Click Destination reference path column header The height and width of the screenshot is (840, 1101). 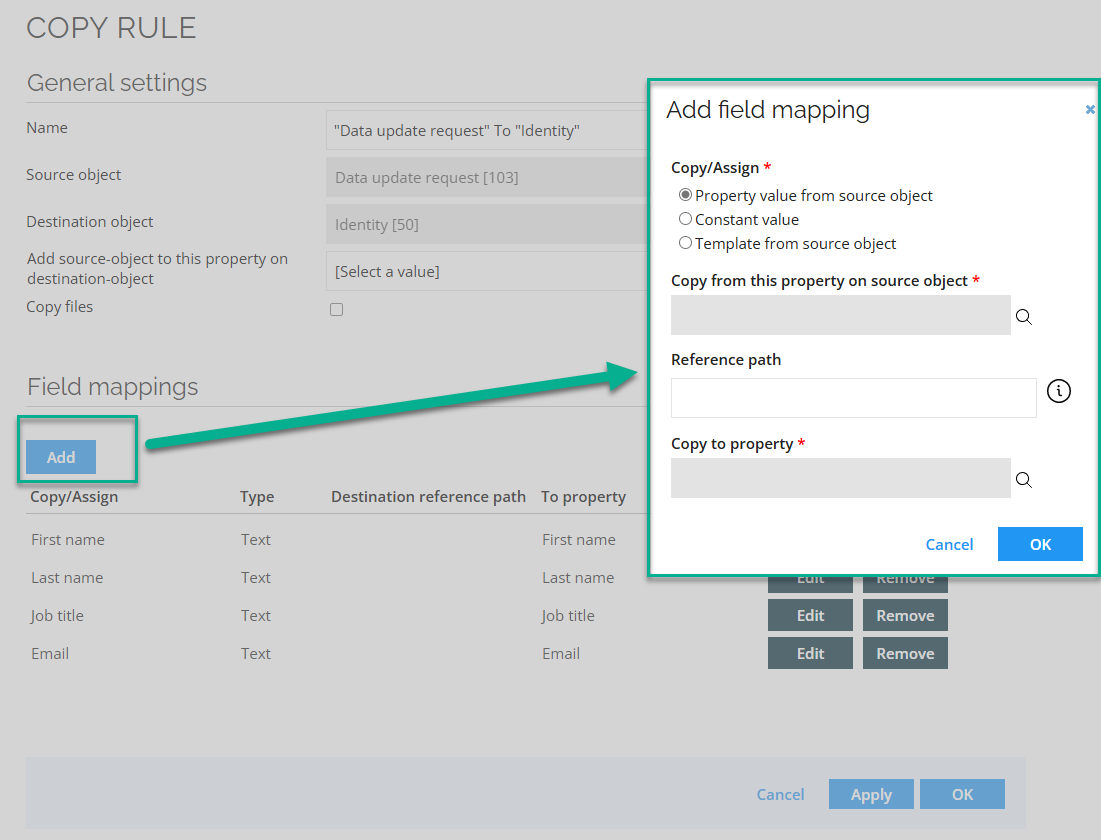(x=428, y=497)
